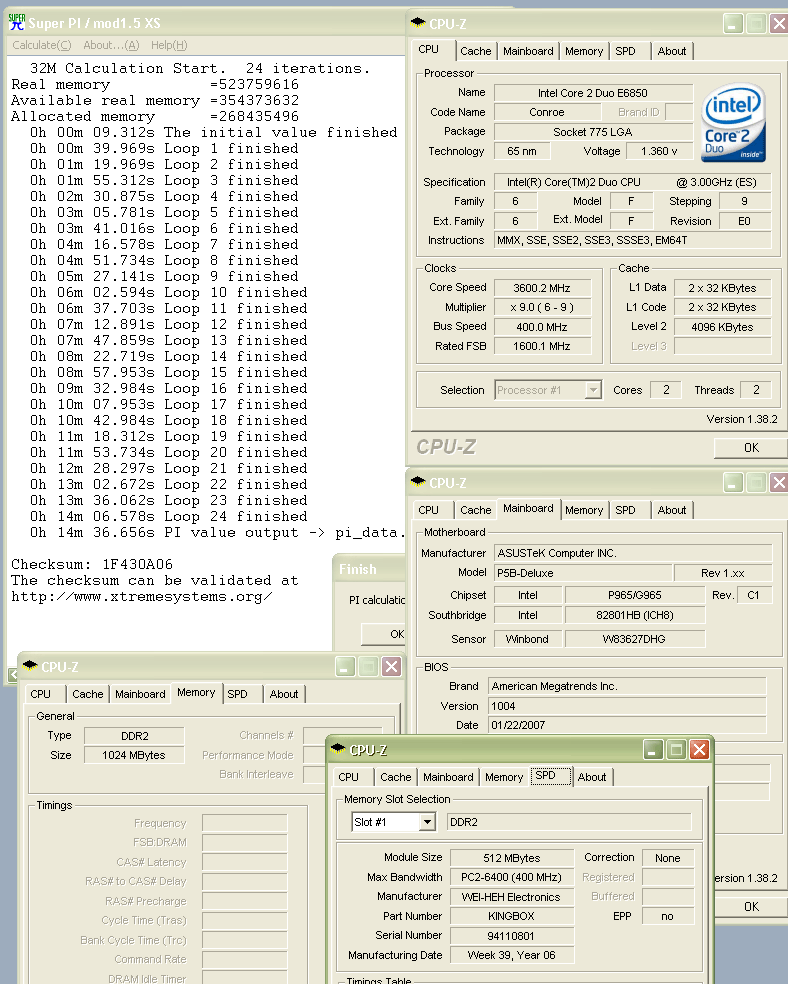
Task: Minimize the Memory CPU-Z window
Action: [345, 666]
